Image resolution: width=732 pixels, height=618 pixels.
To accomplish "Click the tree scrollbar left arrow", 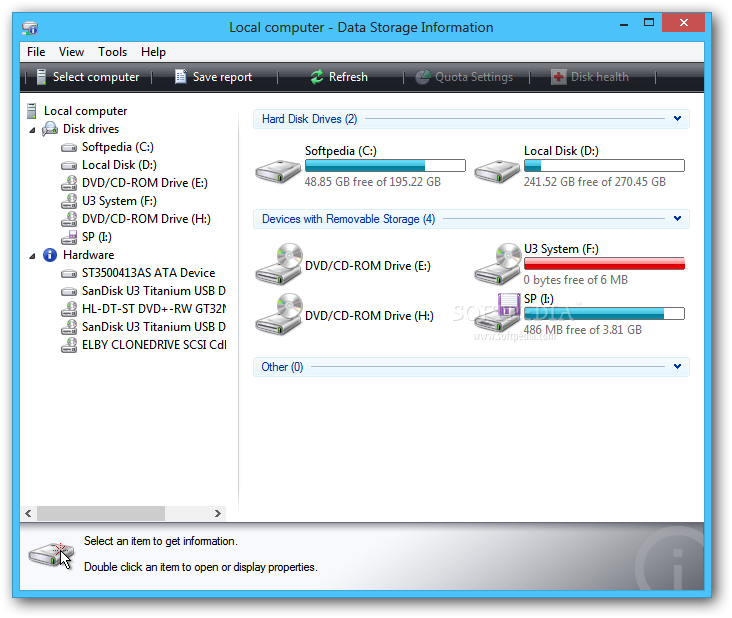I will tap(28, 513).
